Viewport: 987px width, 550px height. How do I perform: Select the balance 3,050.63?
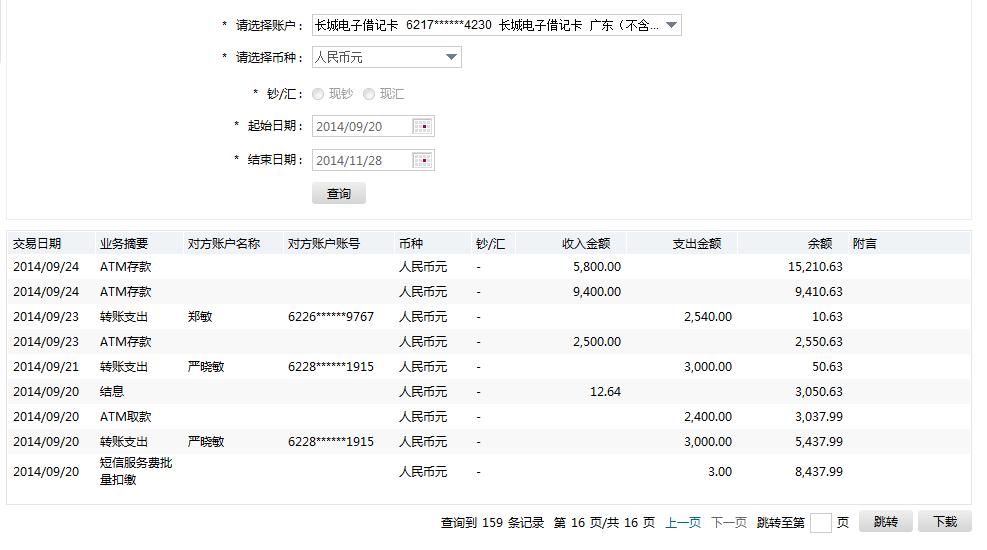(818, 391)
